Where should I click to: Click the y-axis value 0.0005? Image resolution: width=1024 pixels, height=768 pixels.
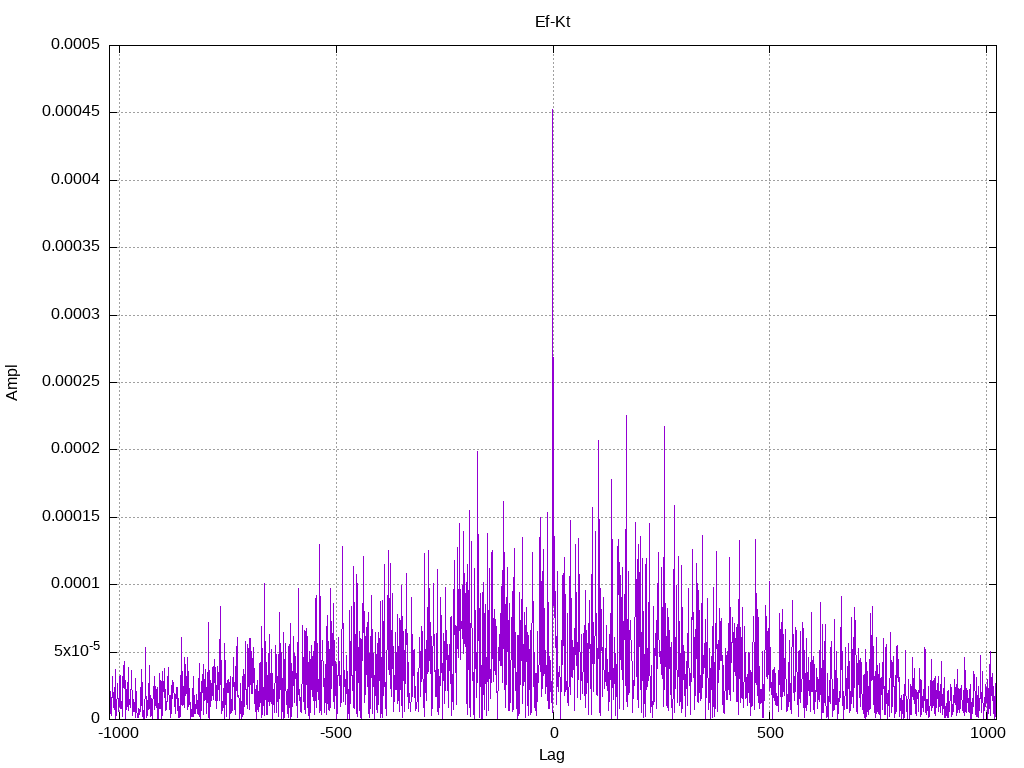76,44
